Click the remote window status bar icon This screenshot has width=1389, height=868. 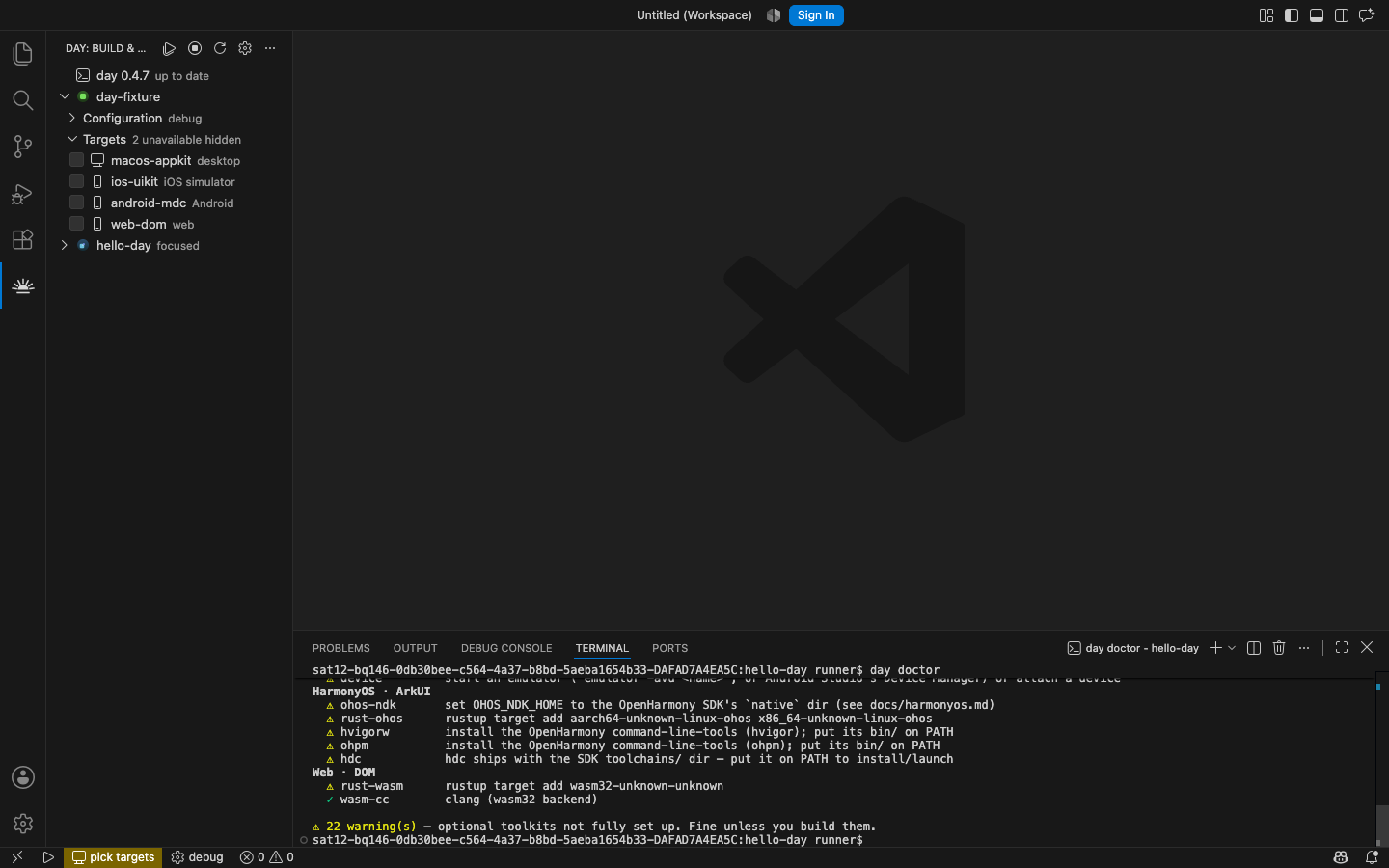[17, 857]
